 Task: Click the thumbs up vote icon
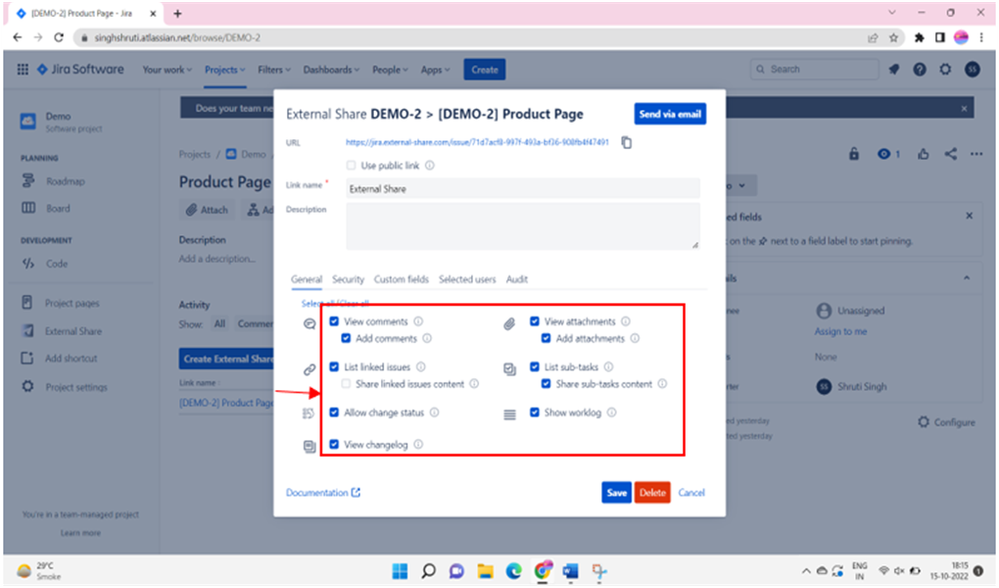click(x=923, y=154)
